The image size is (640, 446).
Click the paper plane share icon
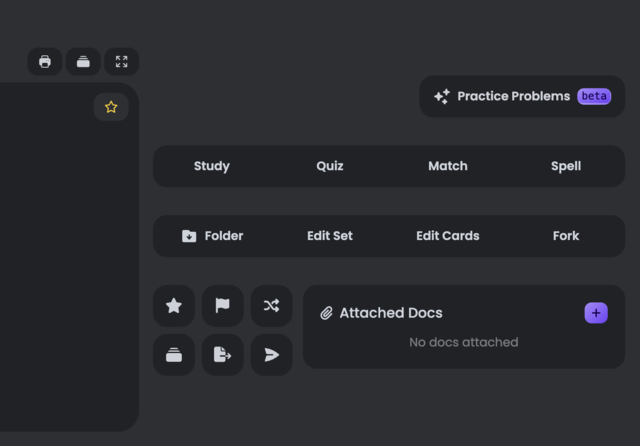(271, 355)
